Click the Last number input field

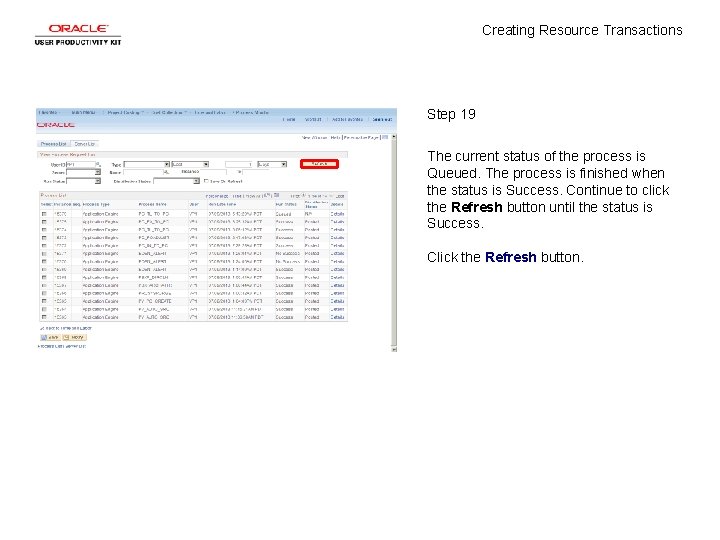(238, 164)
